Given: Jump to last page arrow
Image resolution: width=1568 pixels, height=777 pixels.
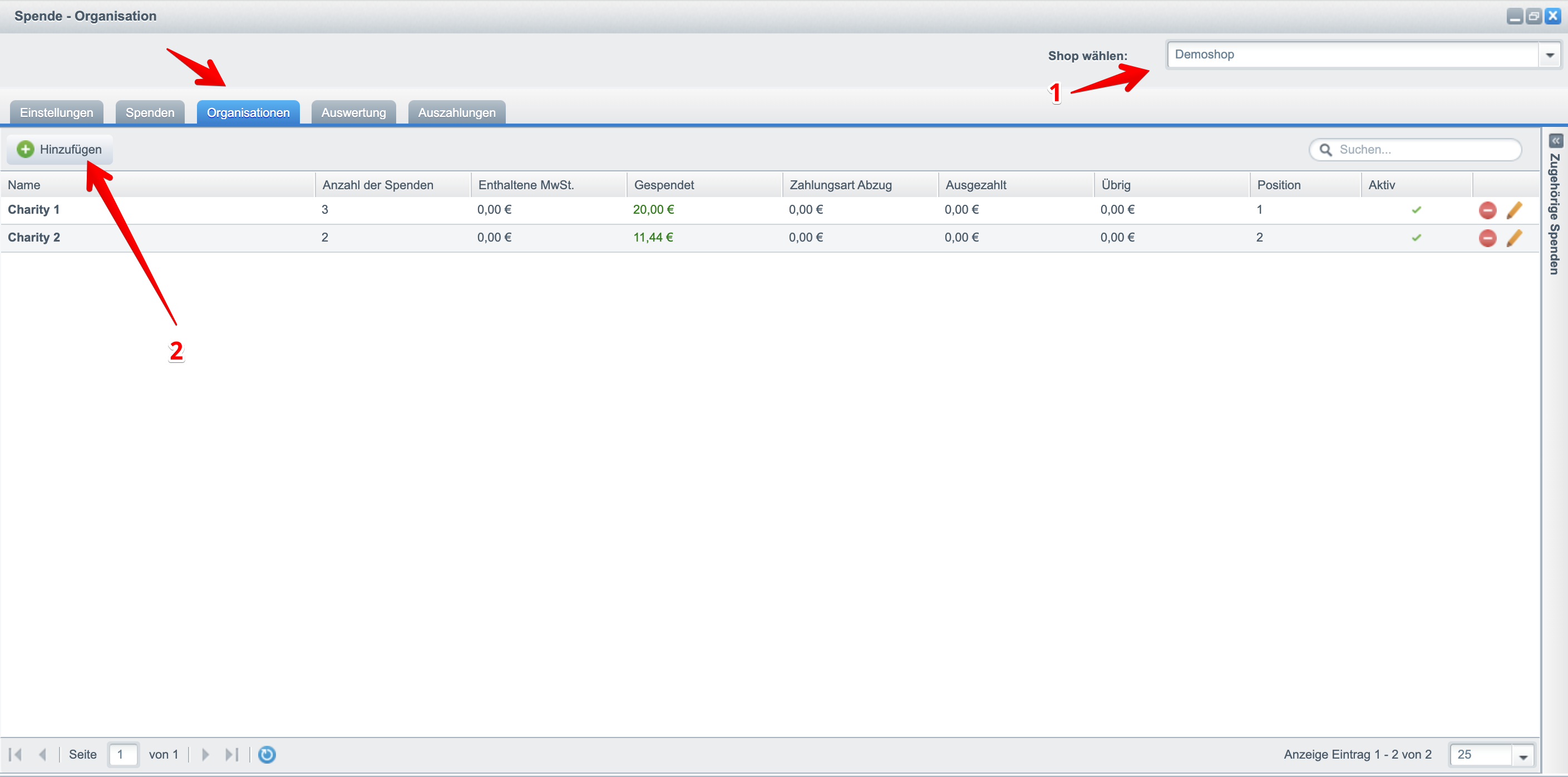Looking at the screenshot, I should [x=232, y=755].
